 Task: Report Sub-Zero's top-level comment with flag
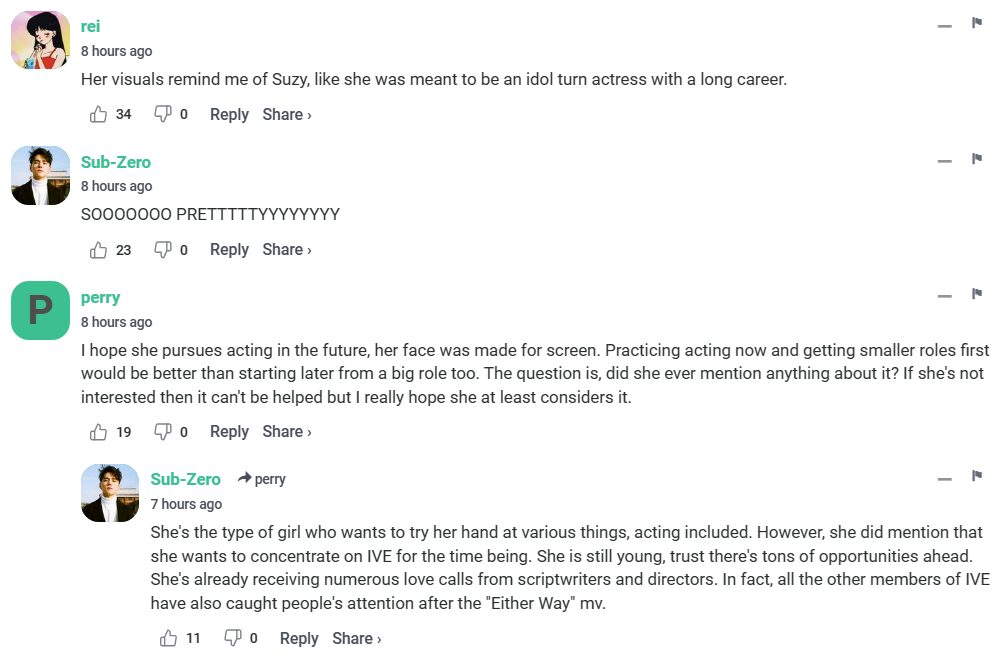coord(977,159)
